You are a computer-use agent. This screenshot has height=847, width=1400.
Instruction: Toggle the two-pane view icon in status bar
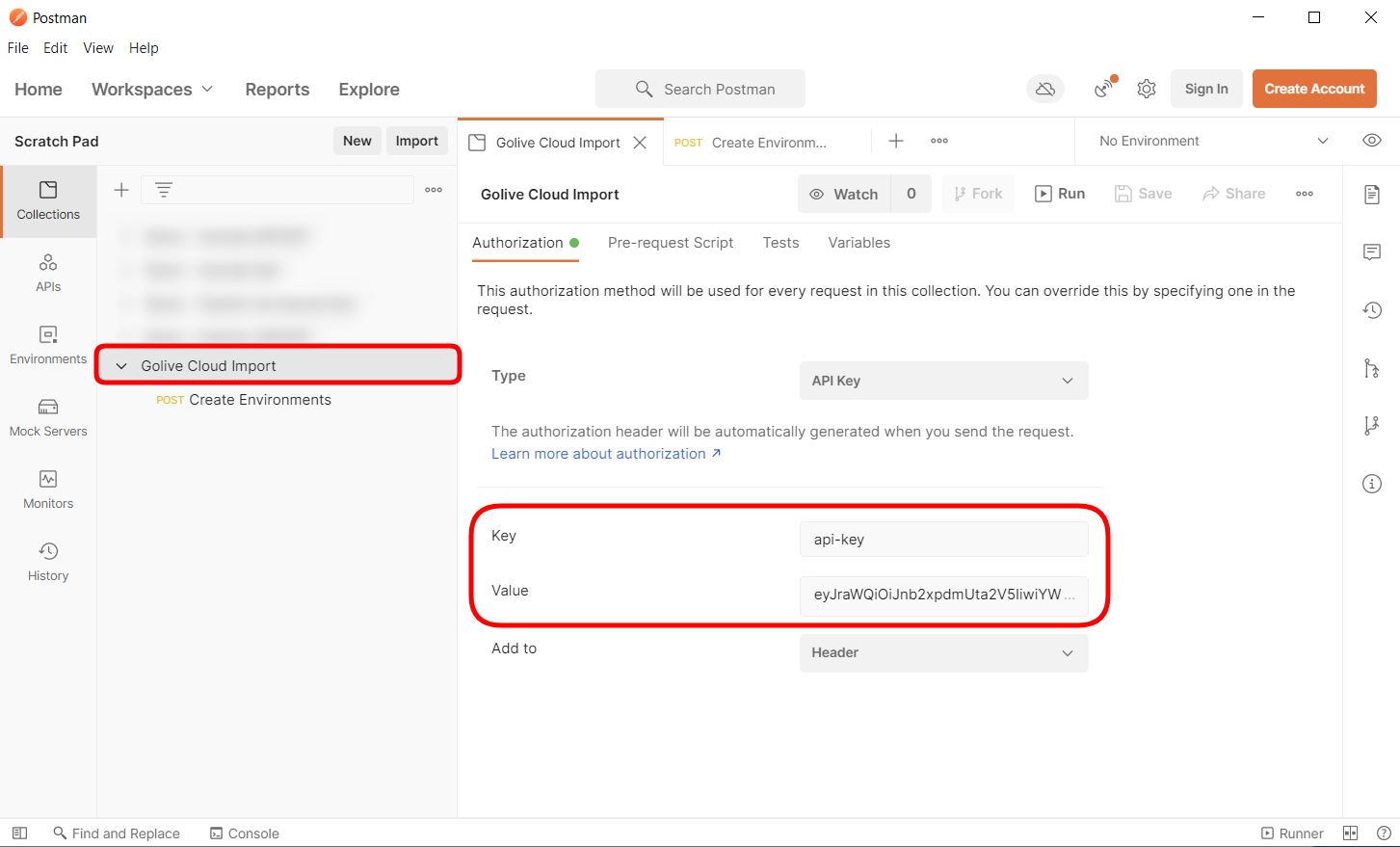coord(1350,834)
